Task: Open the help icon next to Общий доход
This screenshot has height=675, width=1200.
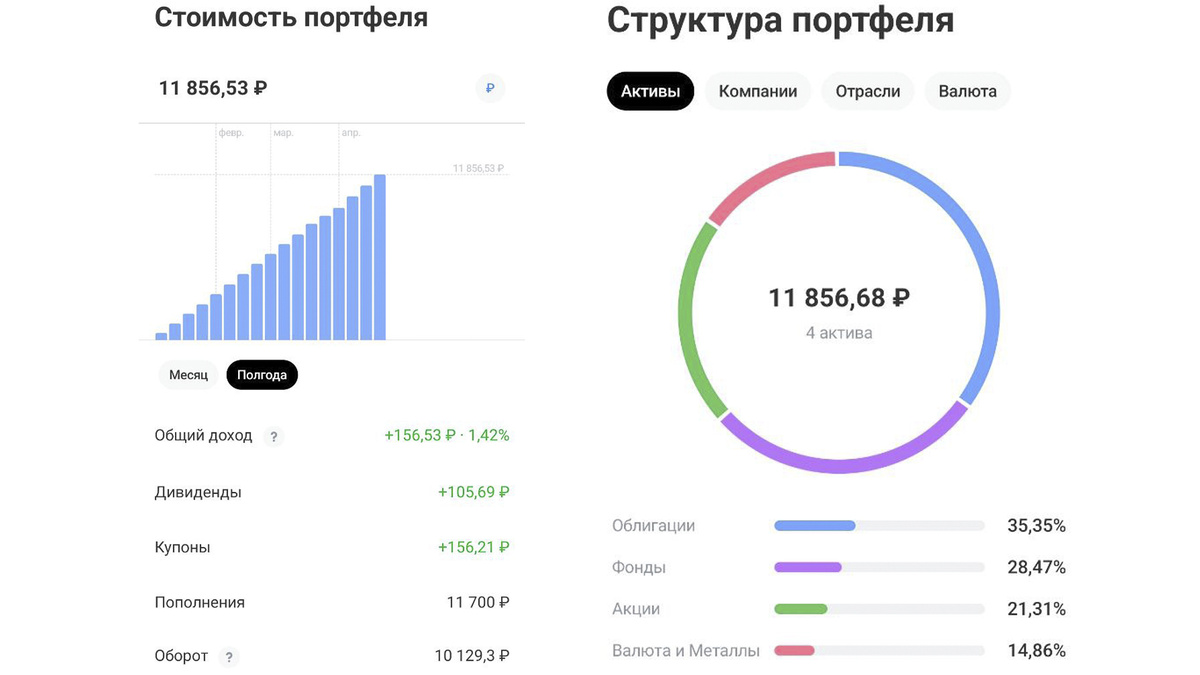Action: [x=274, y=436]
